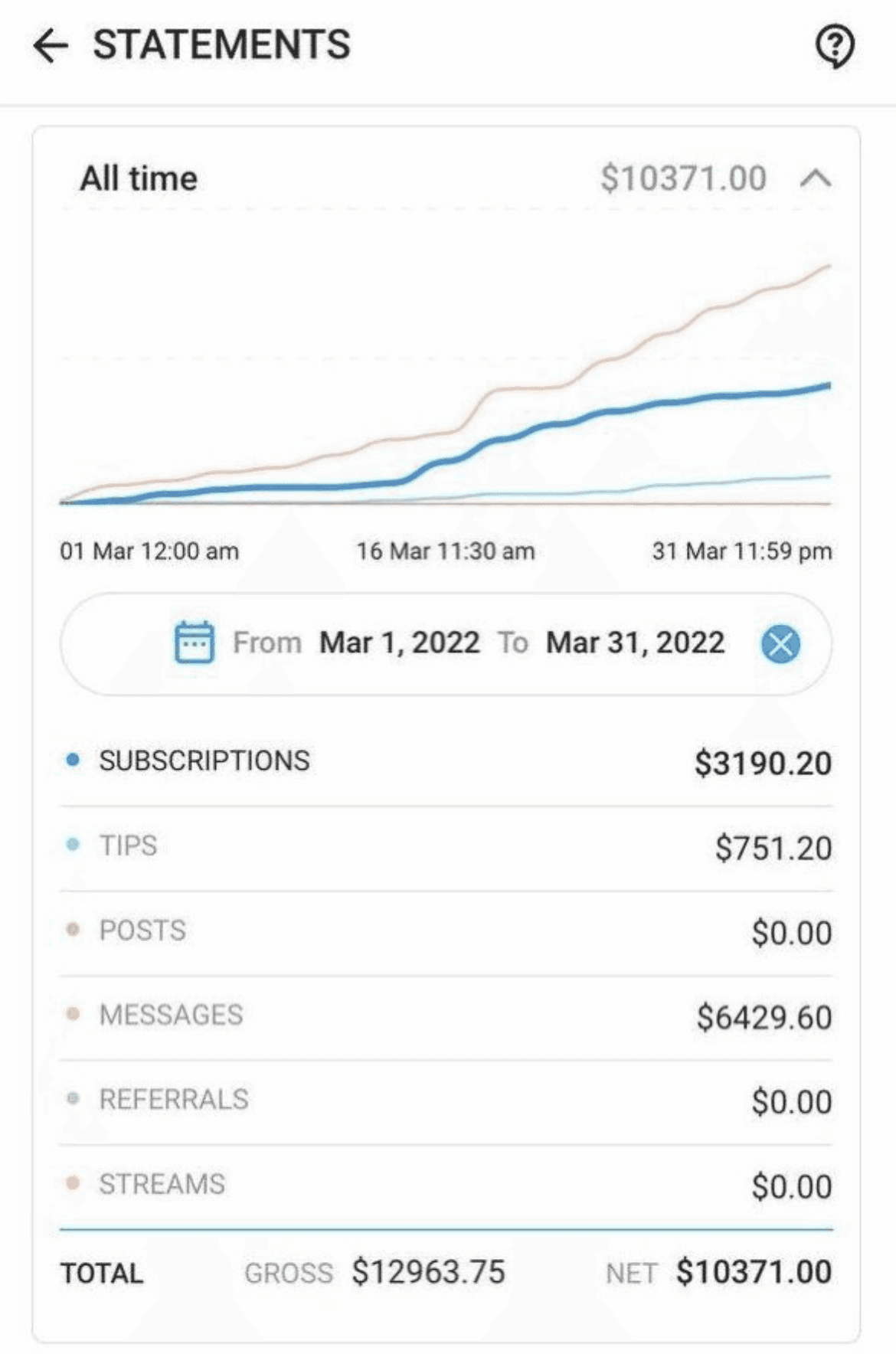Go back using the arrow beside STATEMENTS
The width and height of the screenshot is (896, 1354).
[x=51, y=45]
